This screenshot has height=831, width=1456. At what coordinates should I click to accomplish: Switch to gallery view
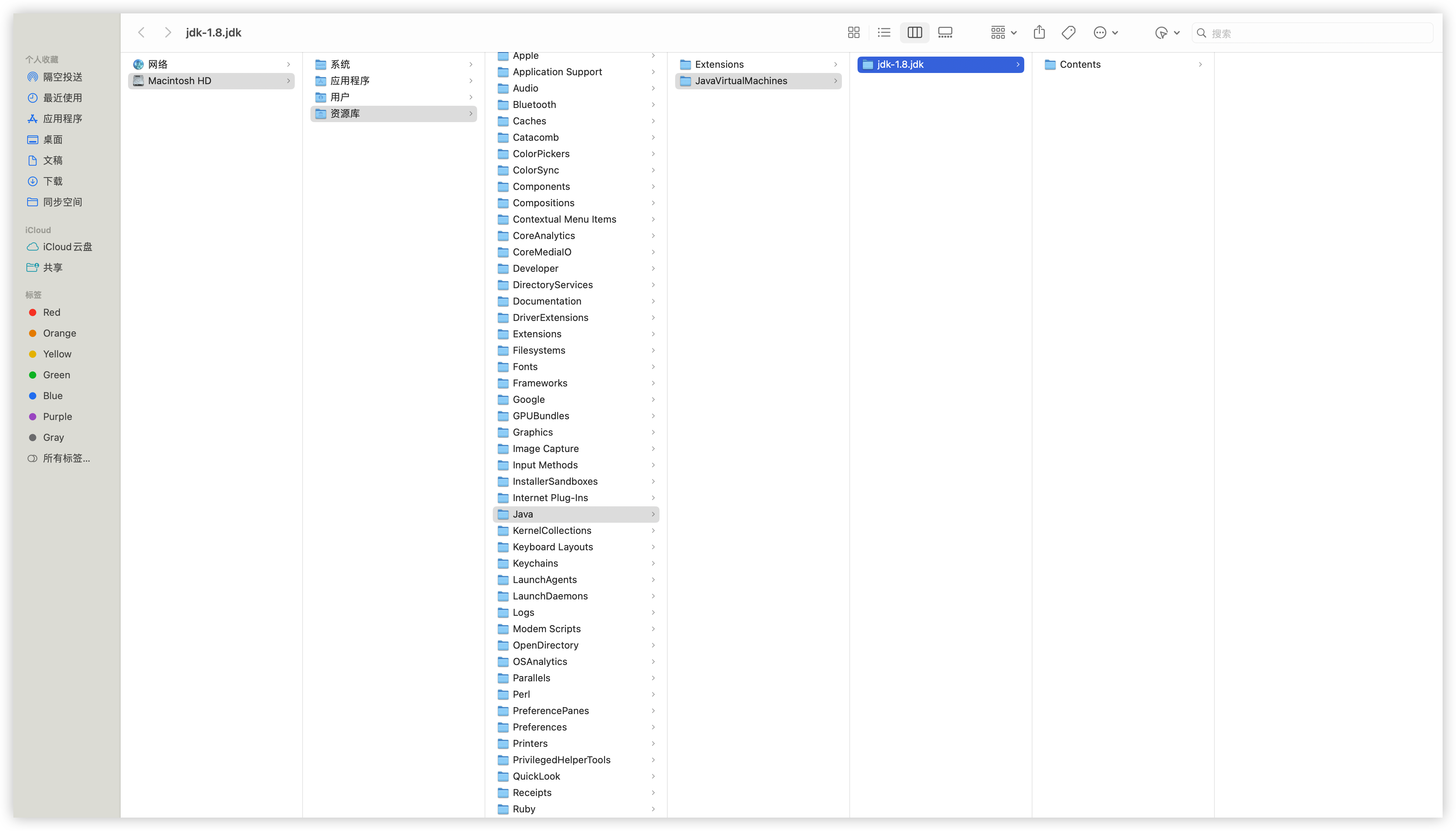tap(945, 32)
